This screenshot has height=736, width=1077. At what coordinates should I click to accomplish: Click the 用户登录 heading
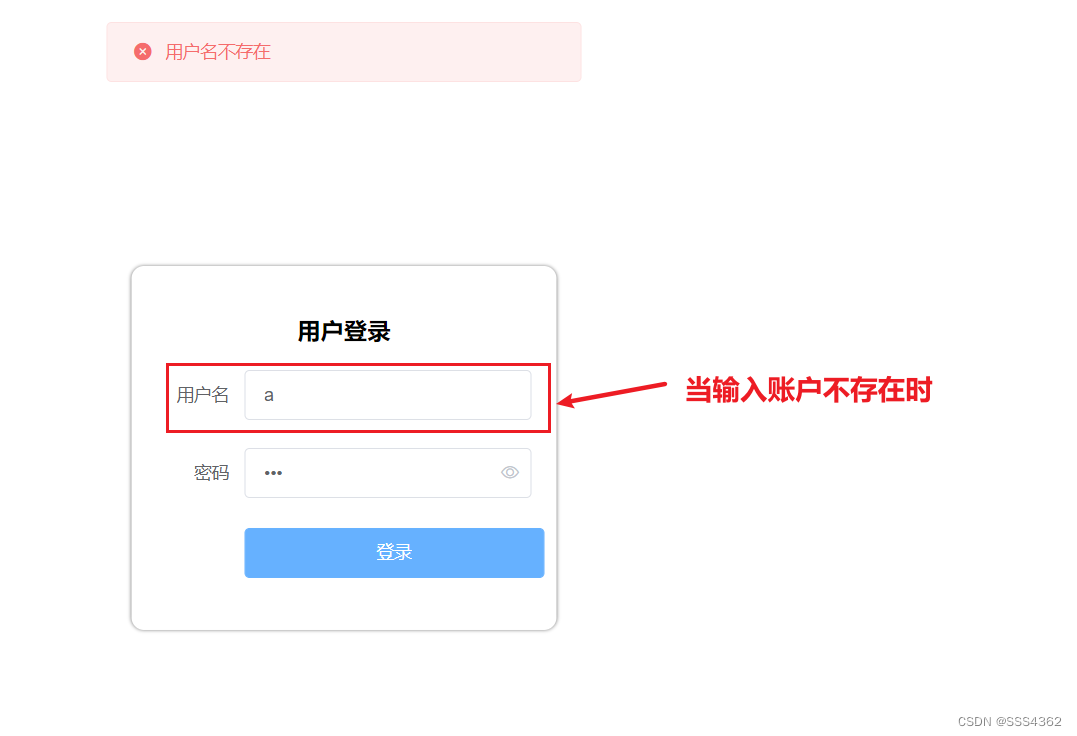[x=344, y=332]
